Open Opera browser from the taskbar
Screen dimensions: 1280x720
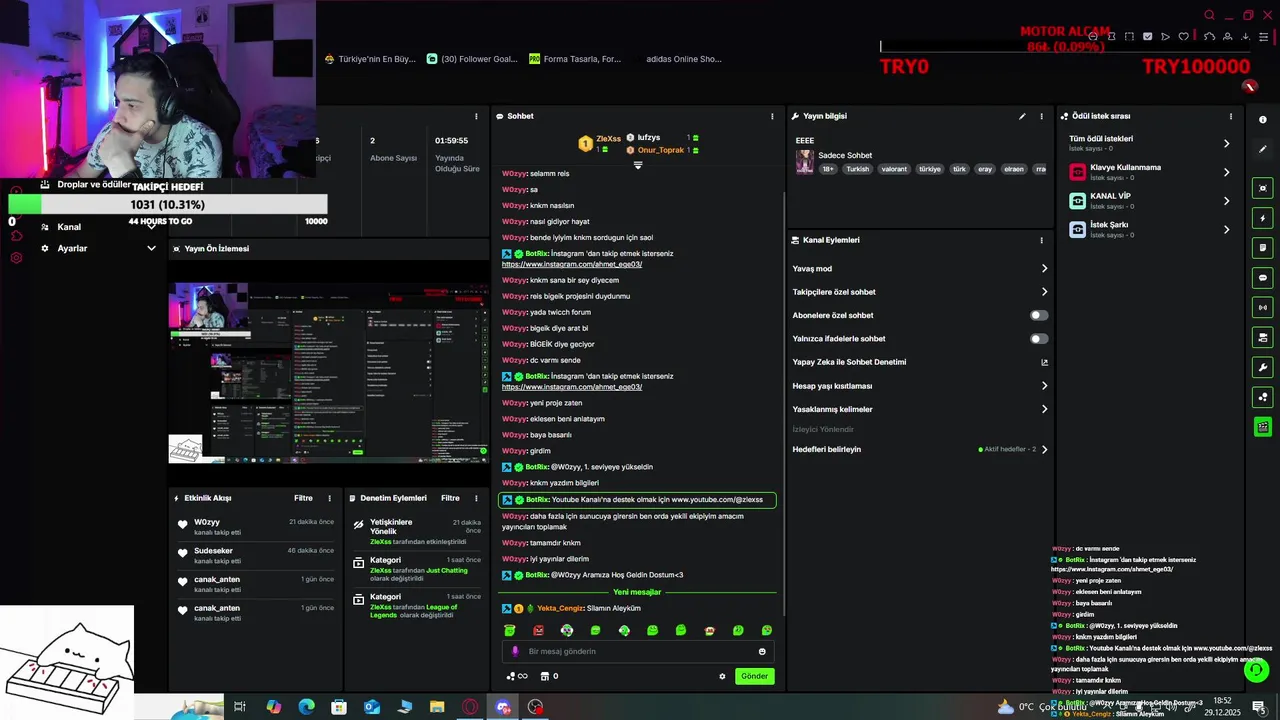470,707
